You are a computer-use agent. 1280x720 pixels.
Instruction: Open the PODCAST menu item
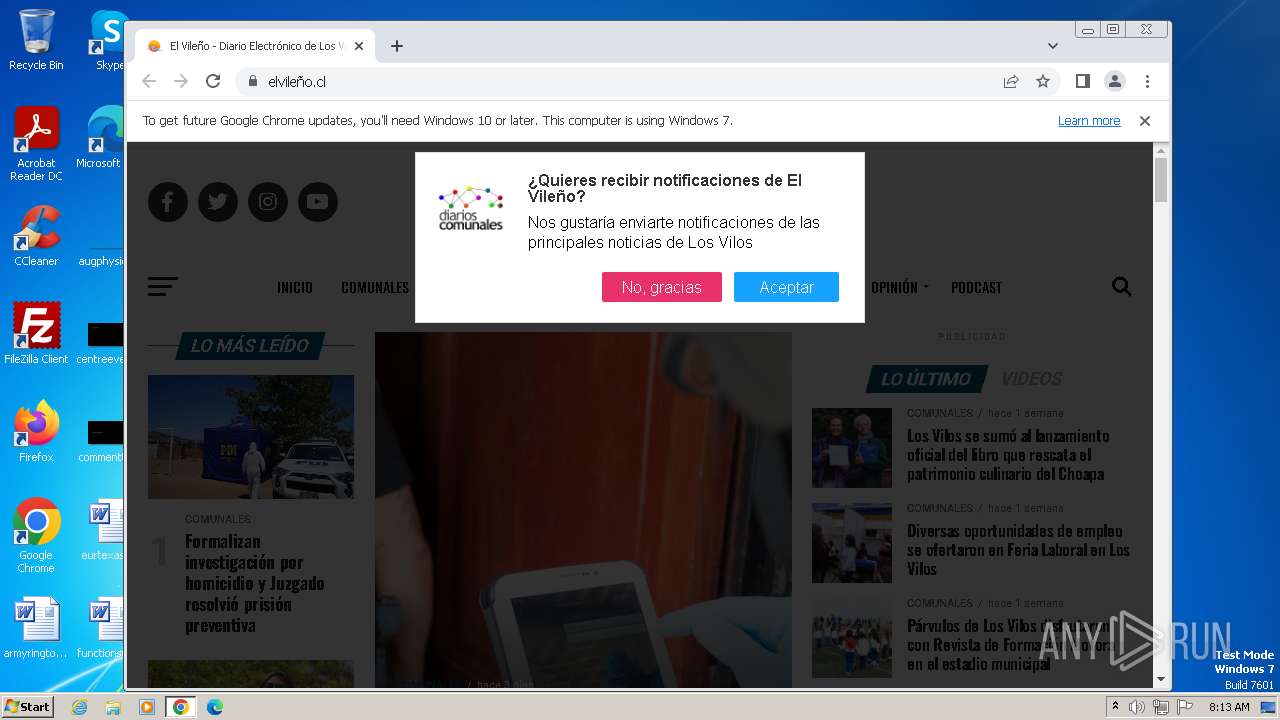click(976, 287)
